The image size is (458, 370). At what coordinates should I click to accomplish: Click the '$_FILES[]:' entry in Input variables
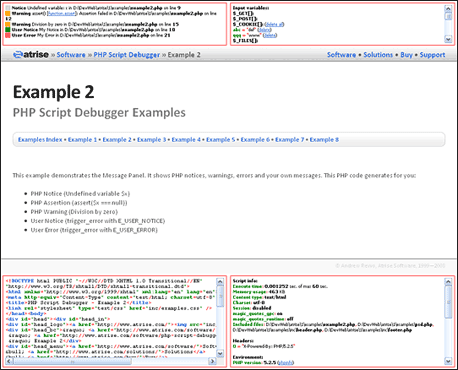(x=245, y=40)
